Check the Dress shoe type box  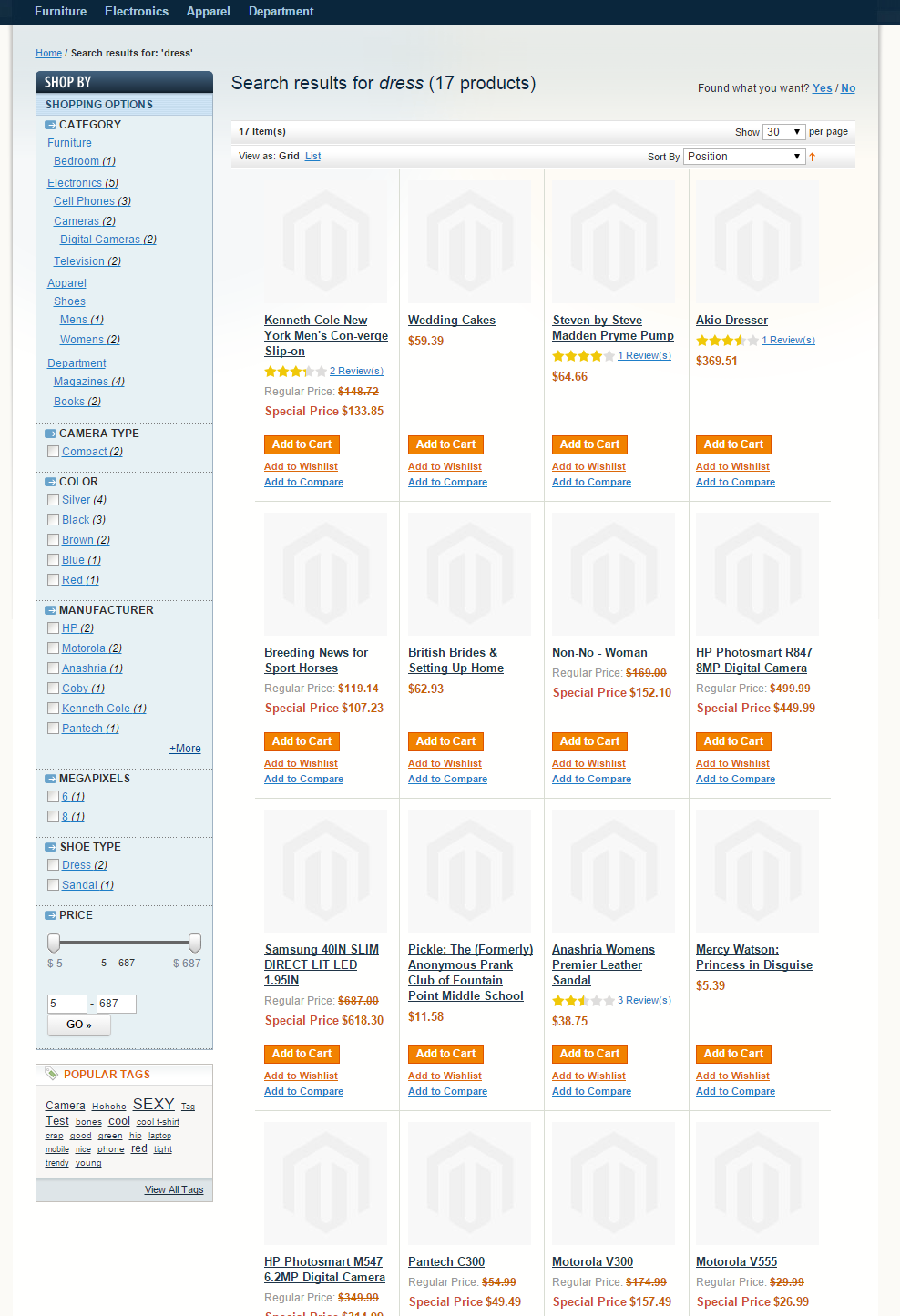53,865
